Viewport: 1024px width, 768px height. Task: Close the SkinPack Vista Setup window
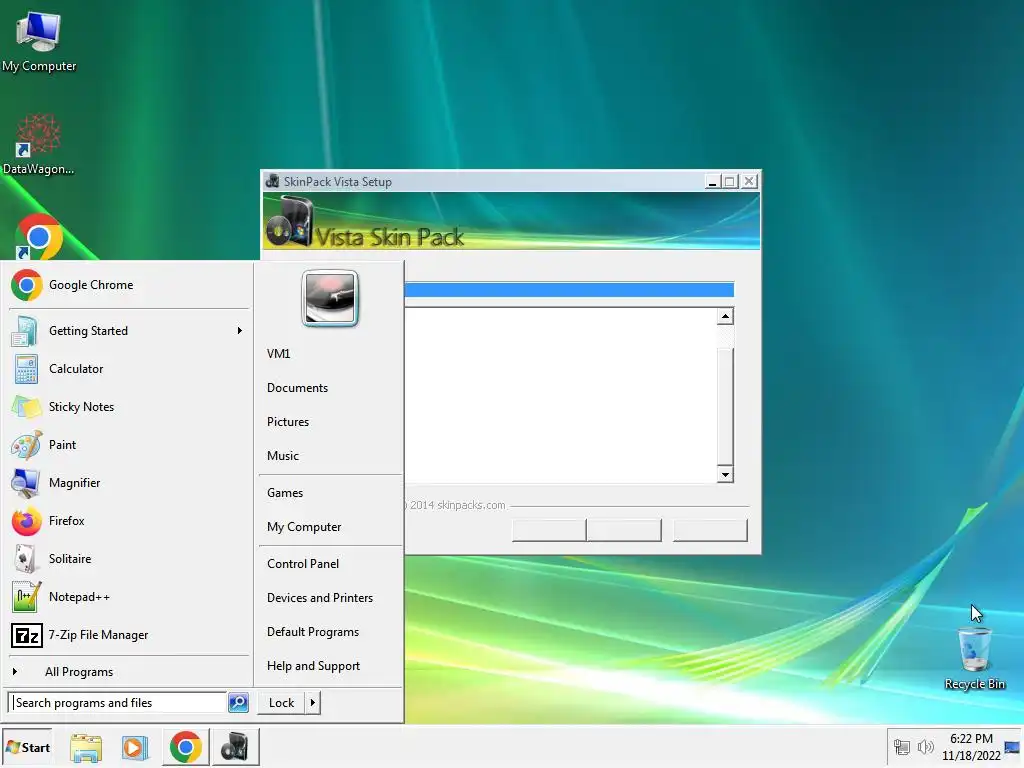point(749,182)
